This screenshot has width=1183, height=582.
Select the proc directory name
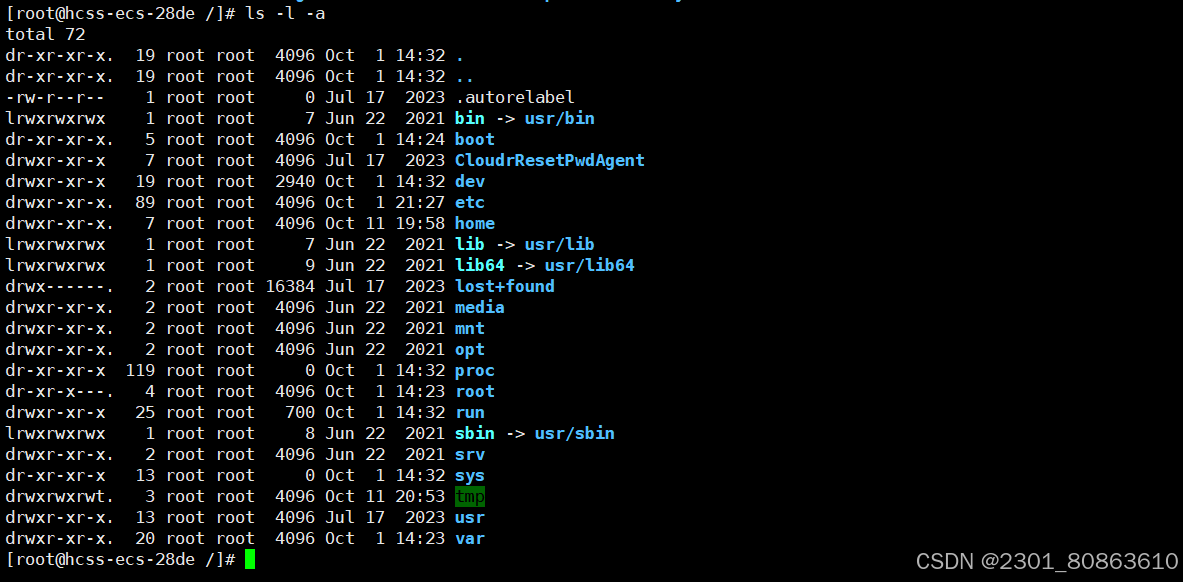(475, 371)
